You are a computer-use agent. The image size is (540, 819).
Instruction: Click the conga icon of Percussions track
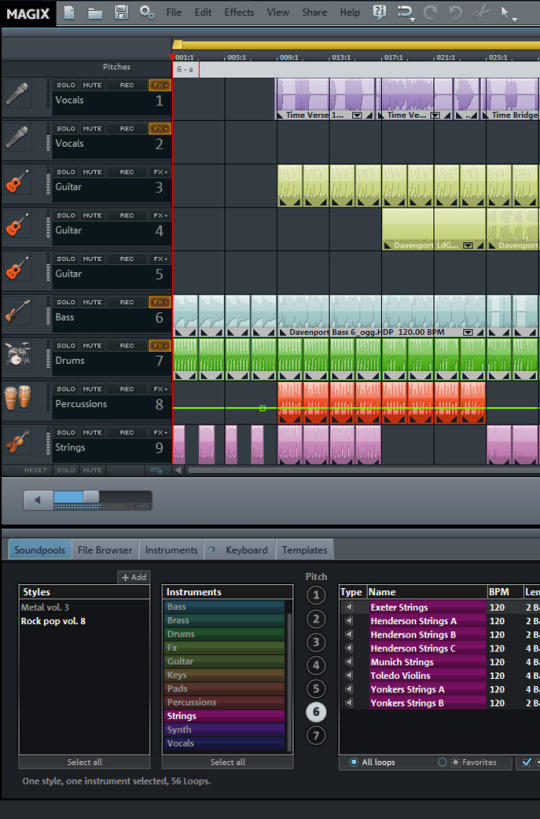pos(18,397)
